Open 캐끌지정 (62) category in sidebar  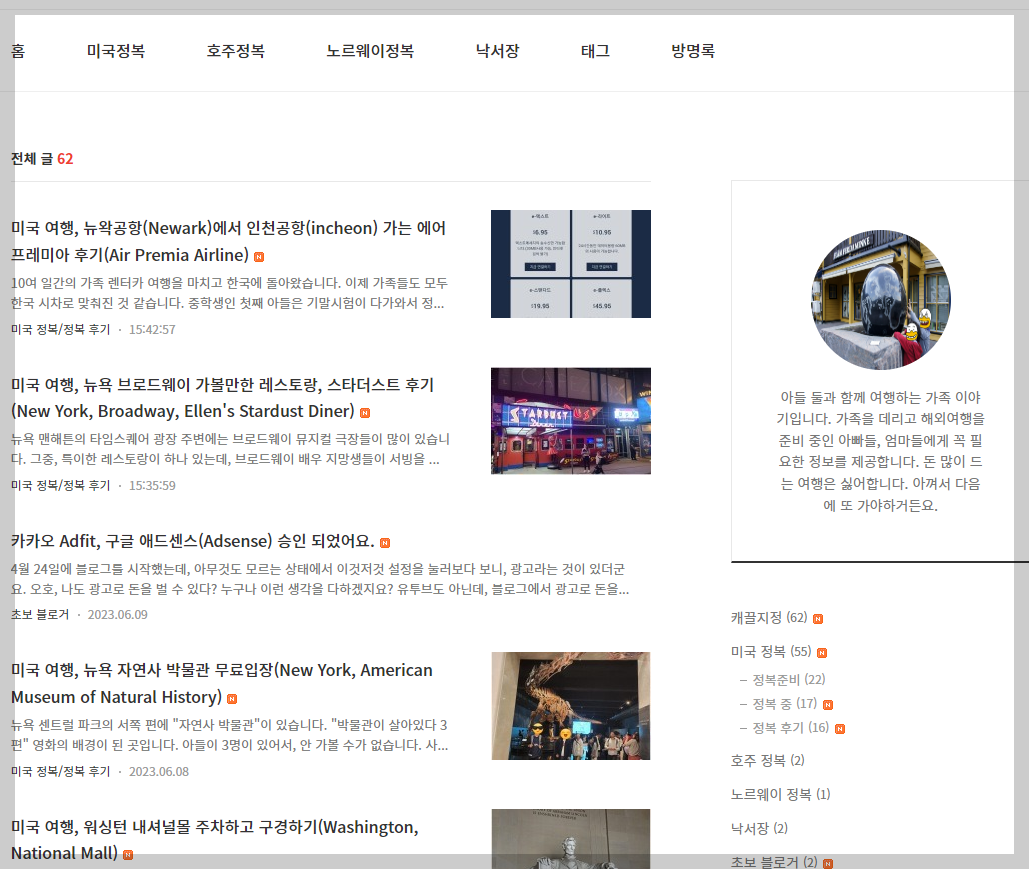coord(769,618)
